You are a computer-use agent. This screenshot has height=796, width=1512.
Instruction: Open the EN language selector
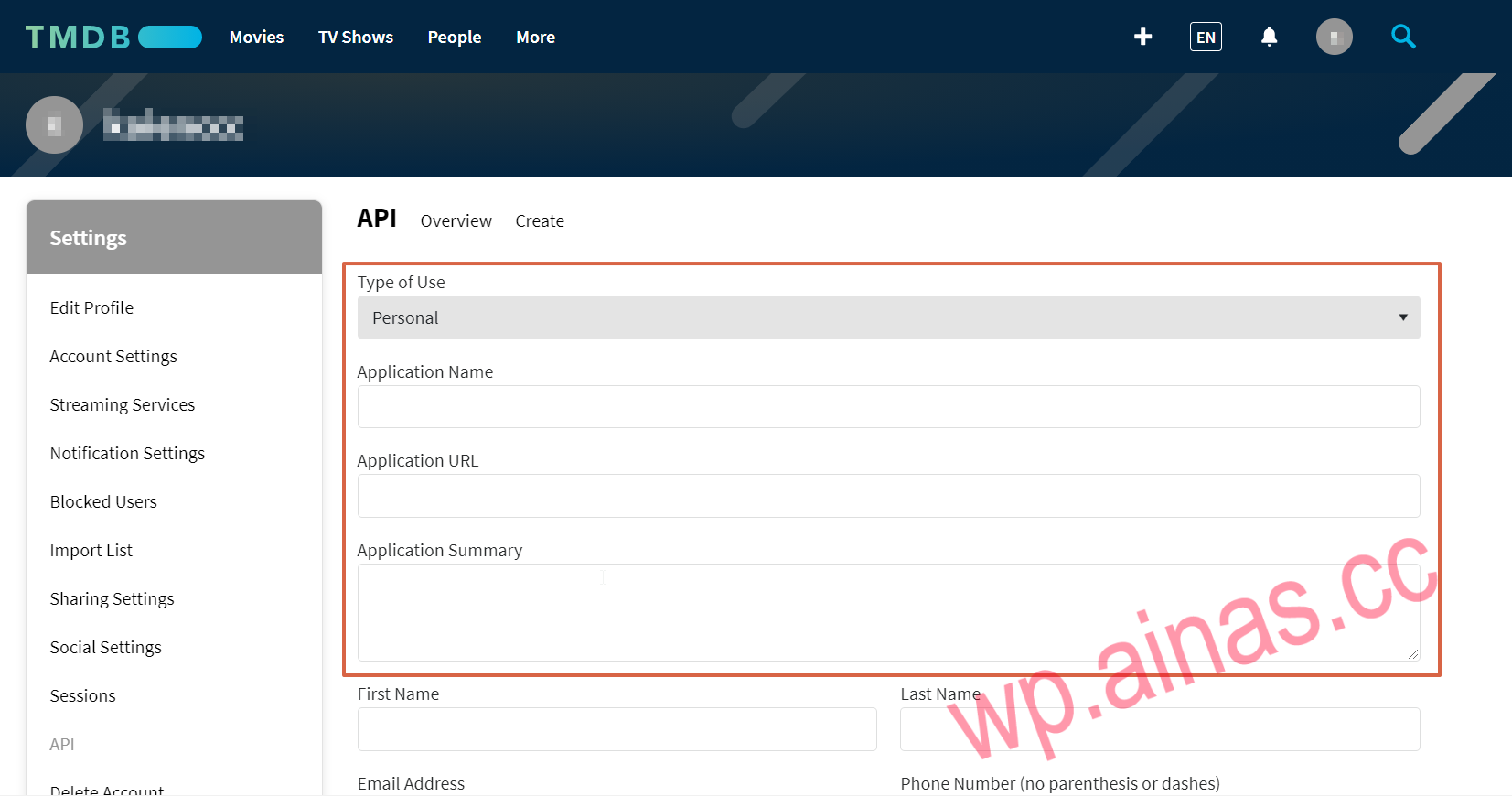tap(1206, 37)
